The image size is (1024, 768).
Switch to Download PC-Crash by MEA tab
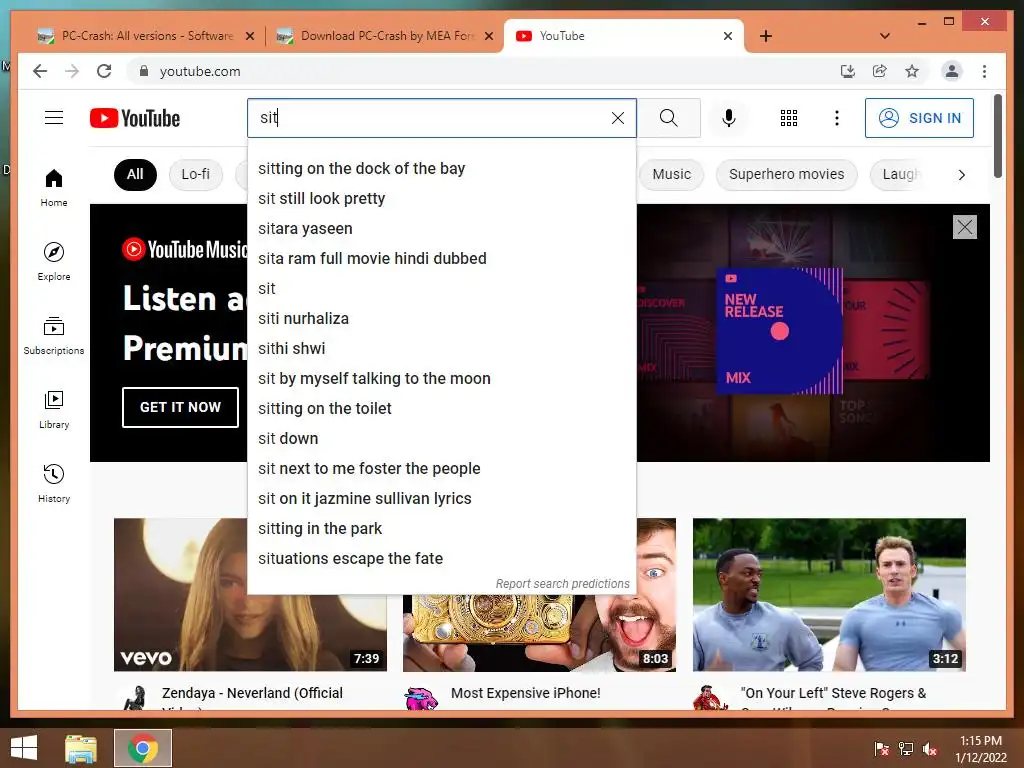click(387, 36)
